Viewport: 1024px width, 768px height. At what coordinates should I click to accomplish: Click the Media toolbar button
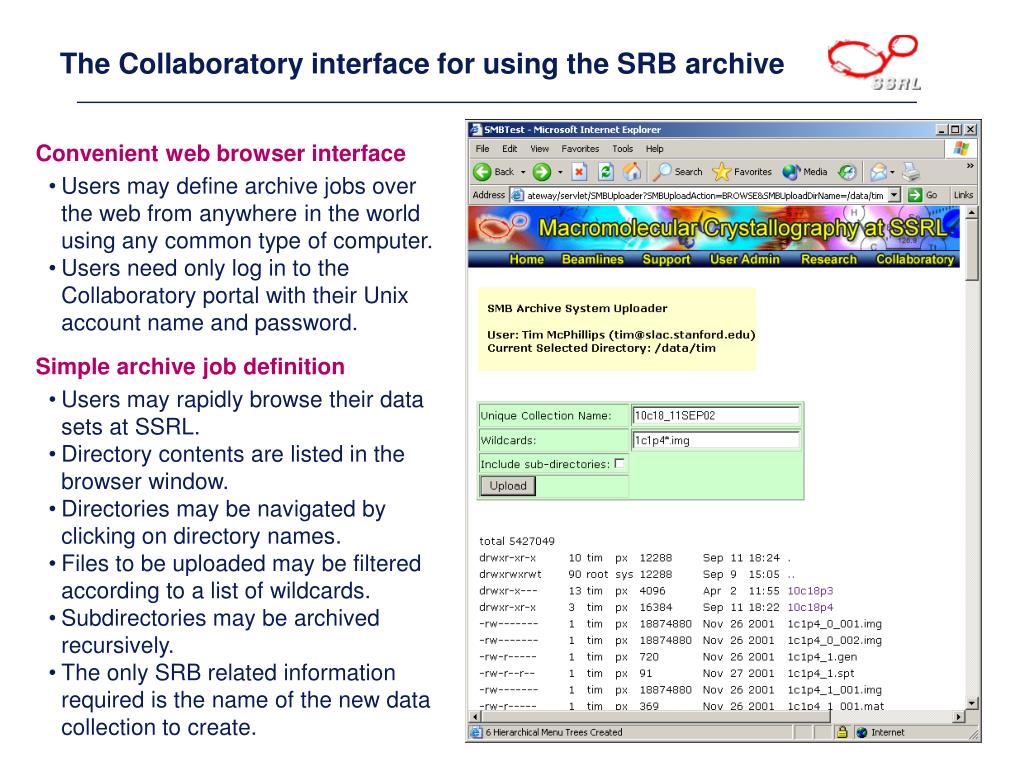[x=805, y=172]
